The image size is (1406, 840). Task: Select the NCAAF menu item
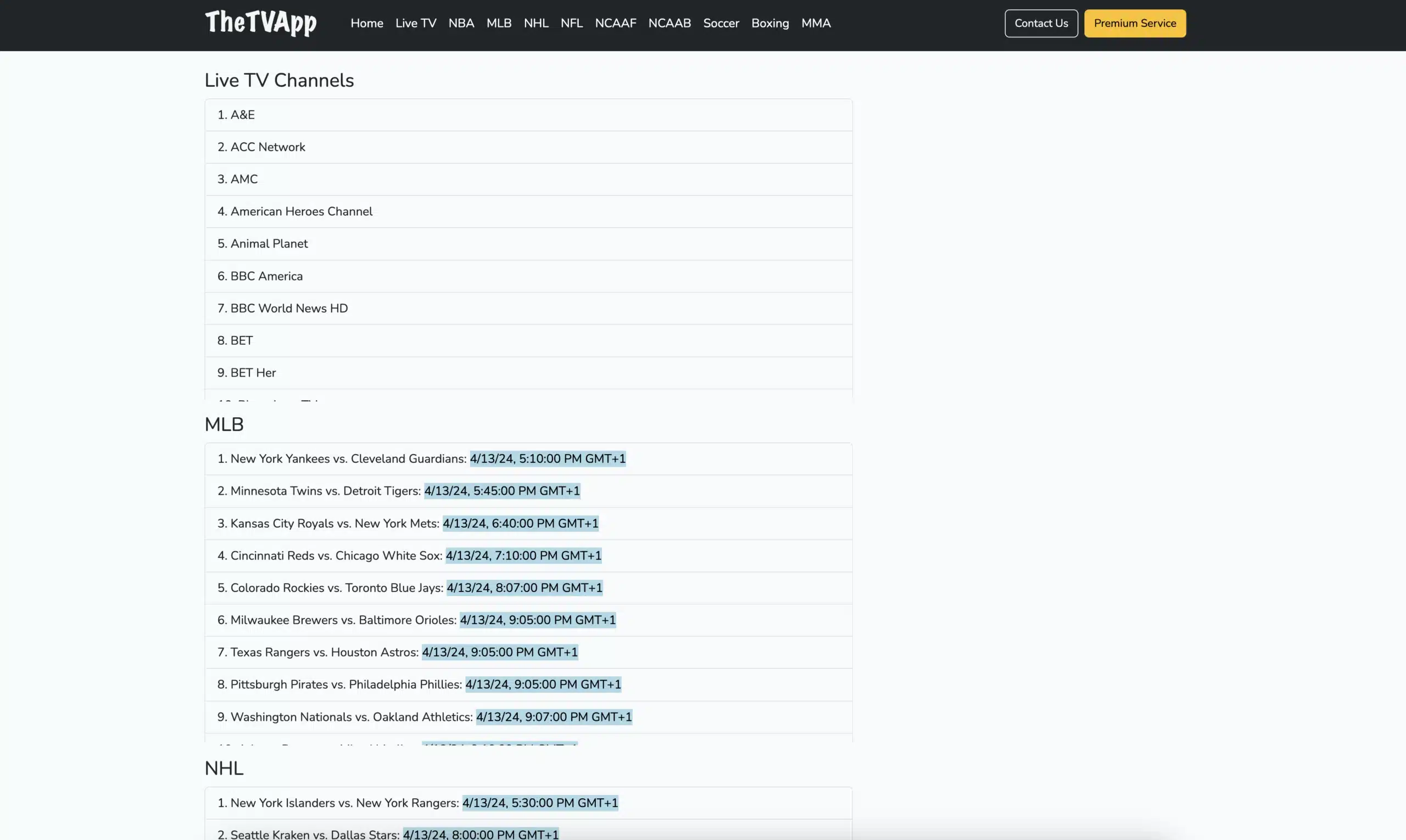(x=615, y=23)
